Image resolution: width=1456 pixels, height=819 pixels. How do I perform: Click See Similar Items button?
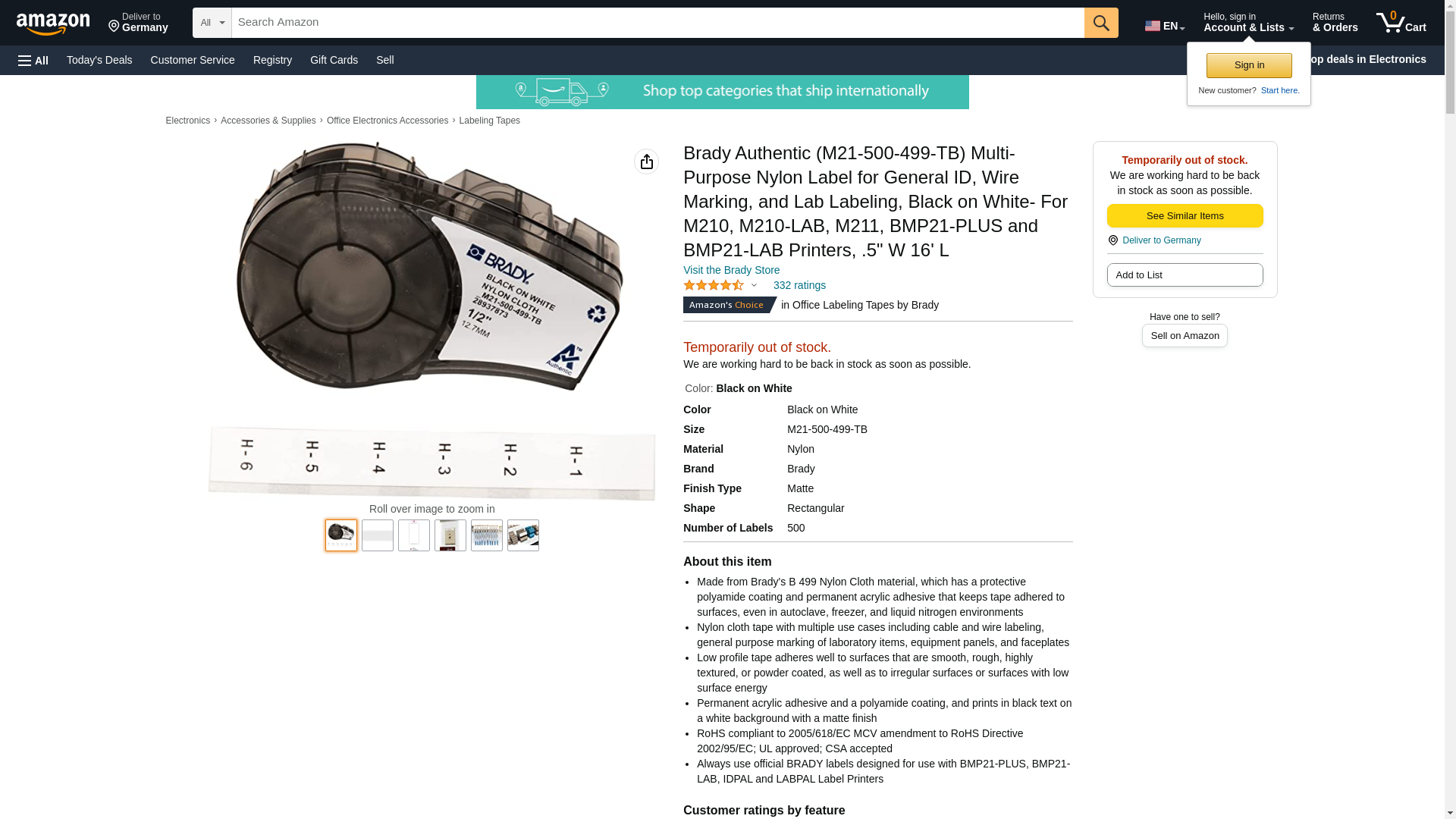point(1185,216)
